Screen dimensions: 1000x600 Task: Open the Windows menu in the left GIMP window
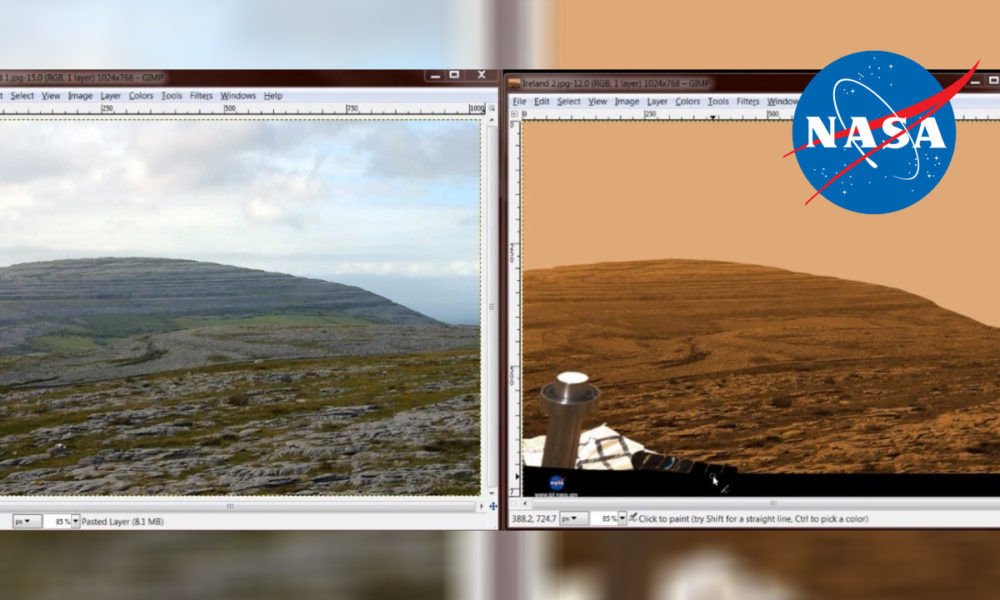[x=238, y=96]
